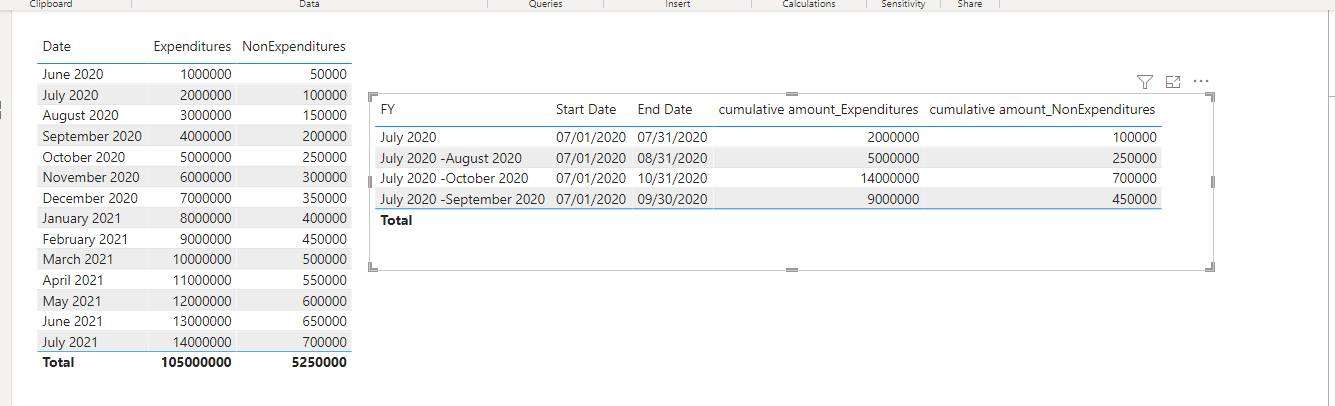Open the filter icon on the FY visual
The image size is (1335, 406).
tap(1146, 81)
